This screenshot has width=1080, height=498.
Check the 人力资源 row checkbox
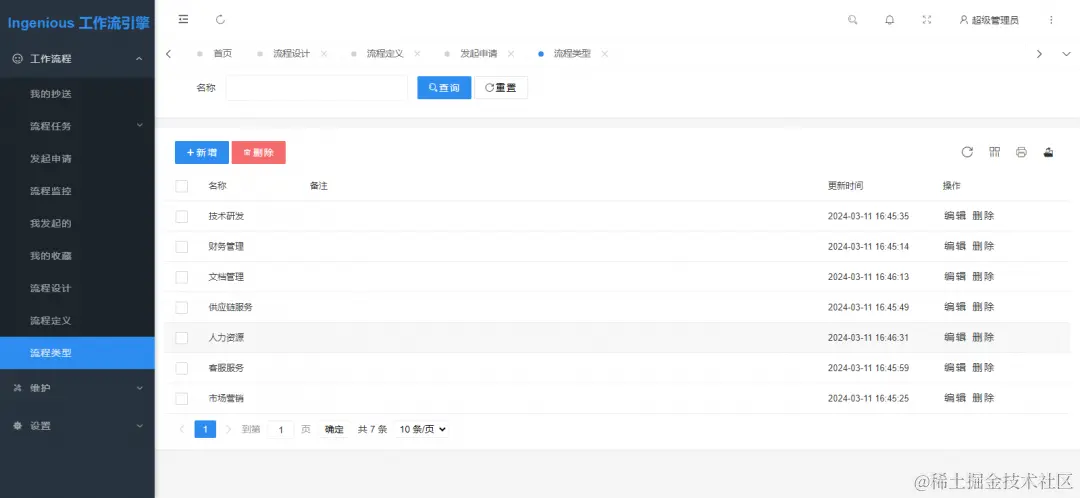coord(182,338)
